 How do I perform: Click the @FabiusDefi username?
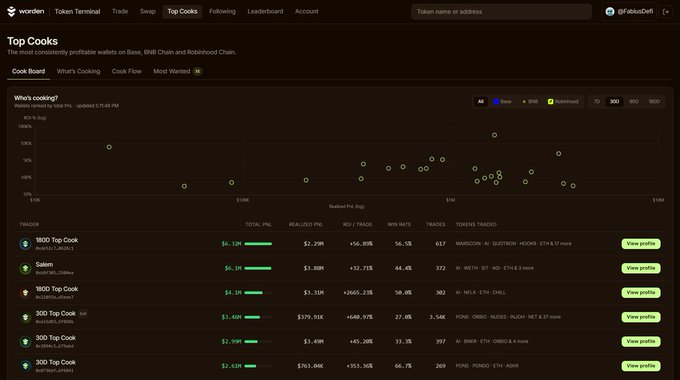coord(635,12)
